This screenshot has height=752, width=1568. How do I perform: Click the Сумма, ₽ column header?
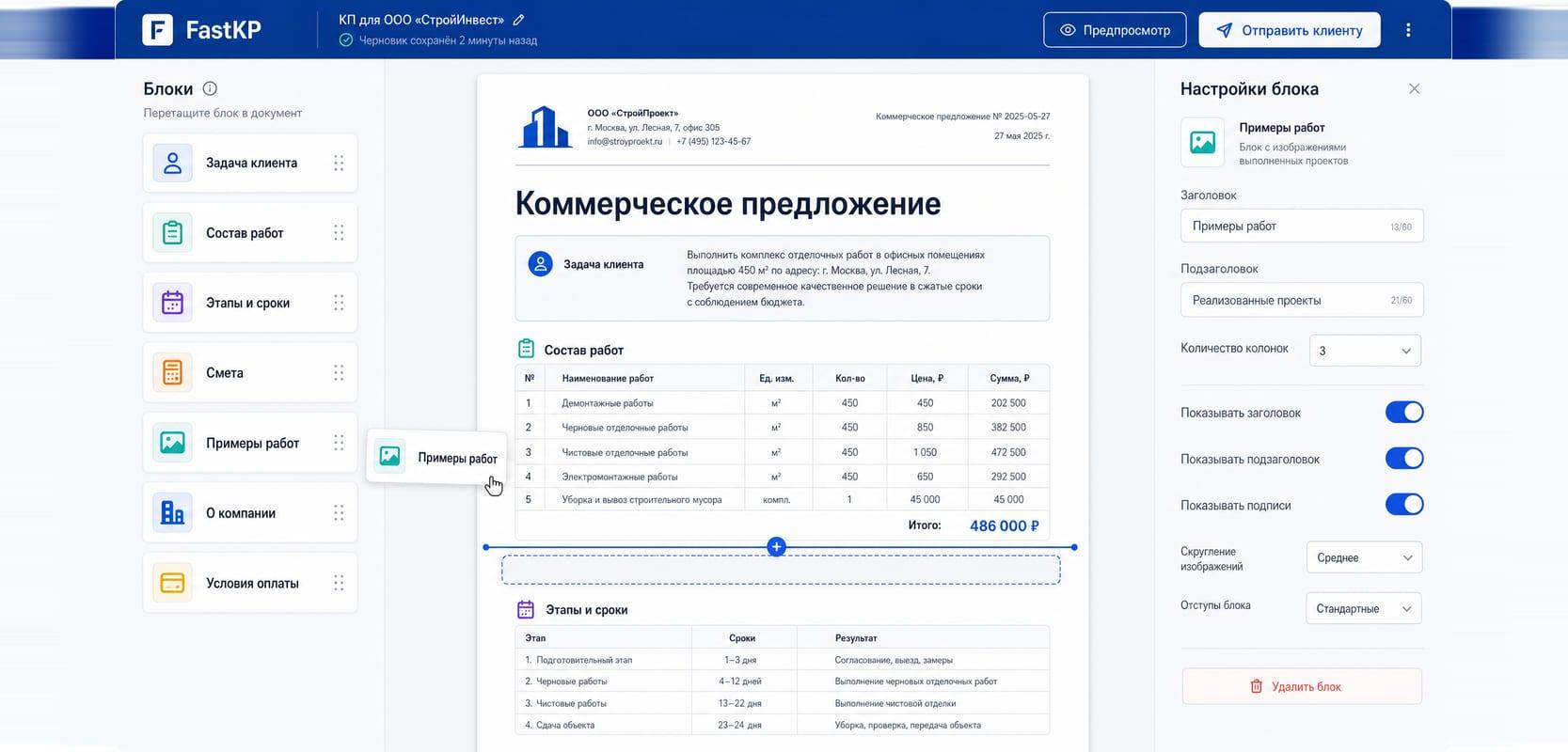(1009, 378)
